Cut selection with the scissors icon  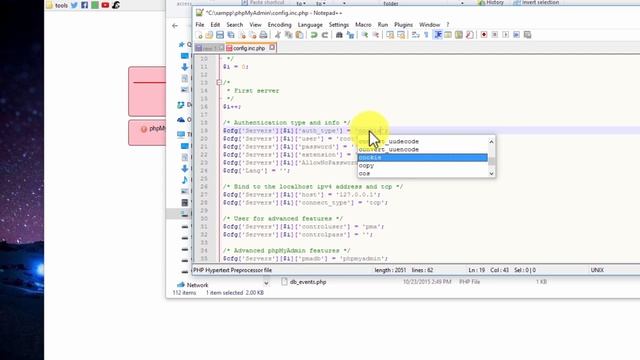[x=278, y=35]
